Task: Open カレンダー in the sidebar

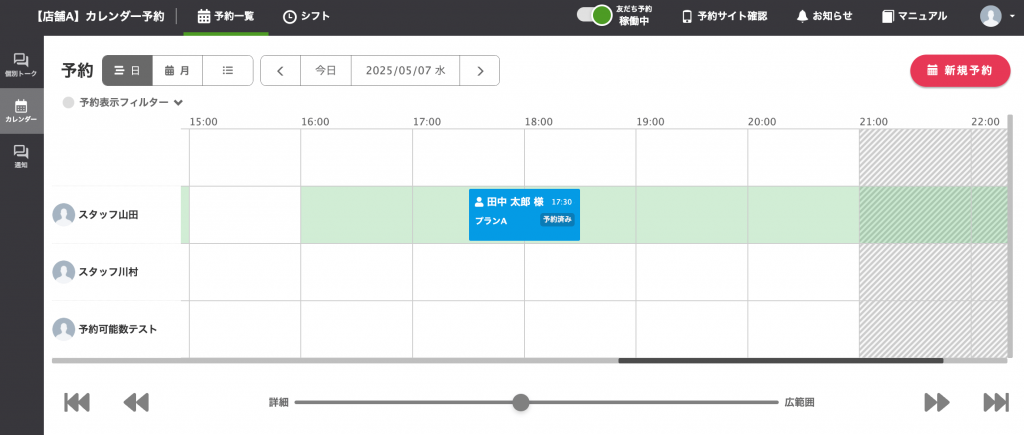Action: [21, 110]
